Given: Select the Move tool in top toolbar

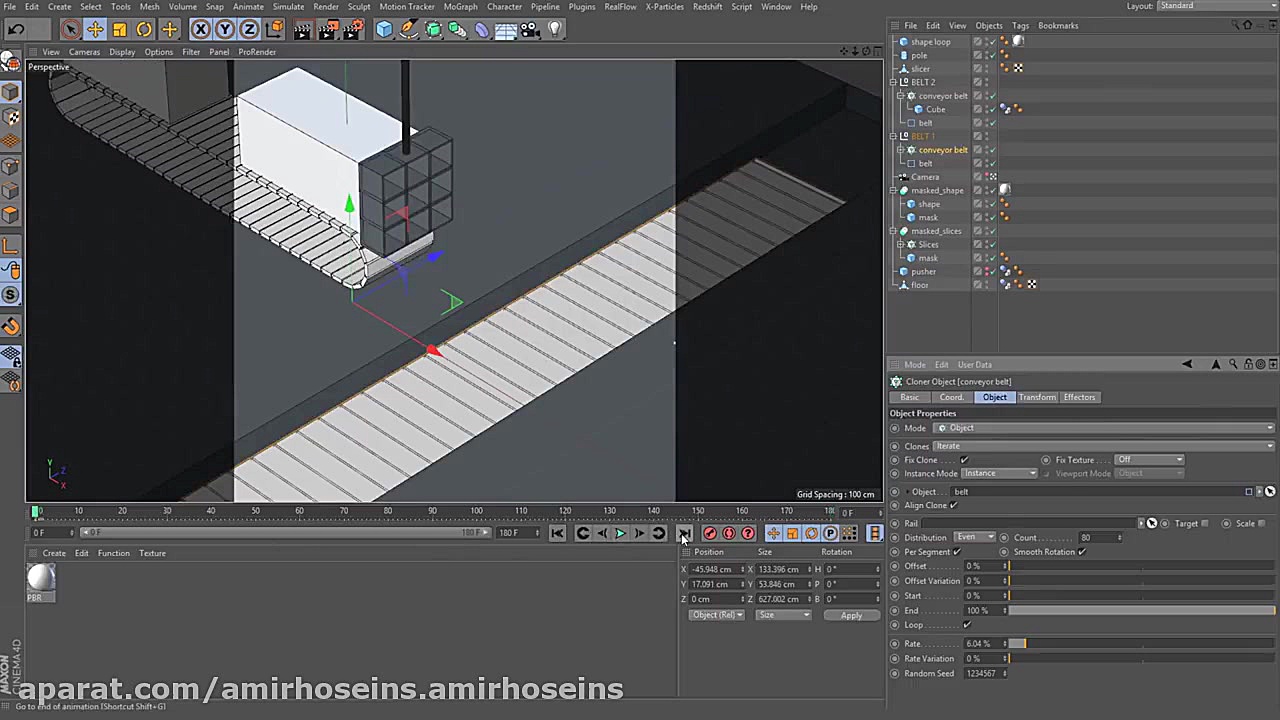Looking at the screenshot, I should pos(95,30).
